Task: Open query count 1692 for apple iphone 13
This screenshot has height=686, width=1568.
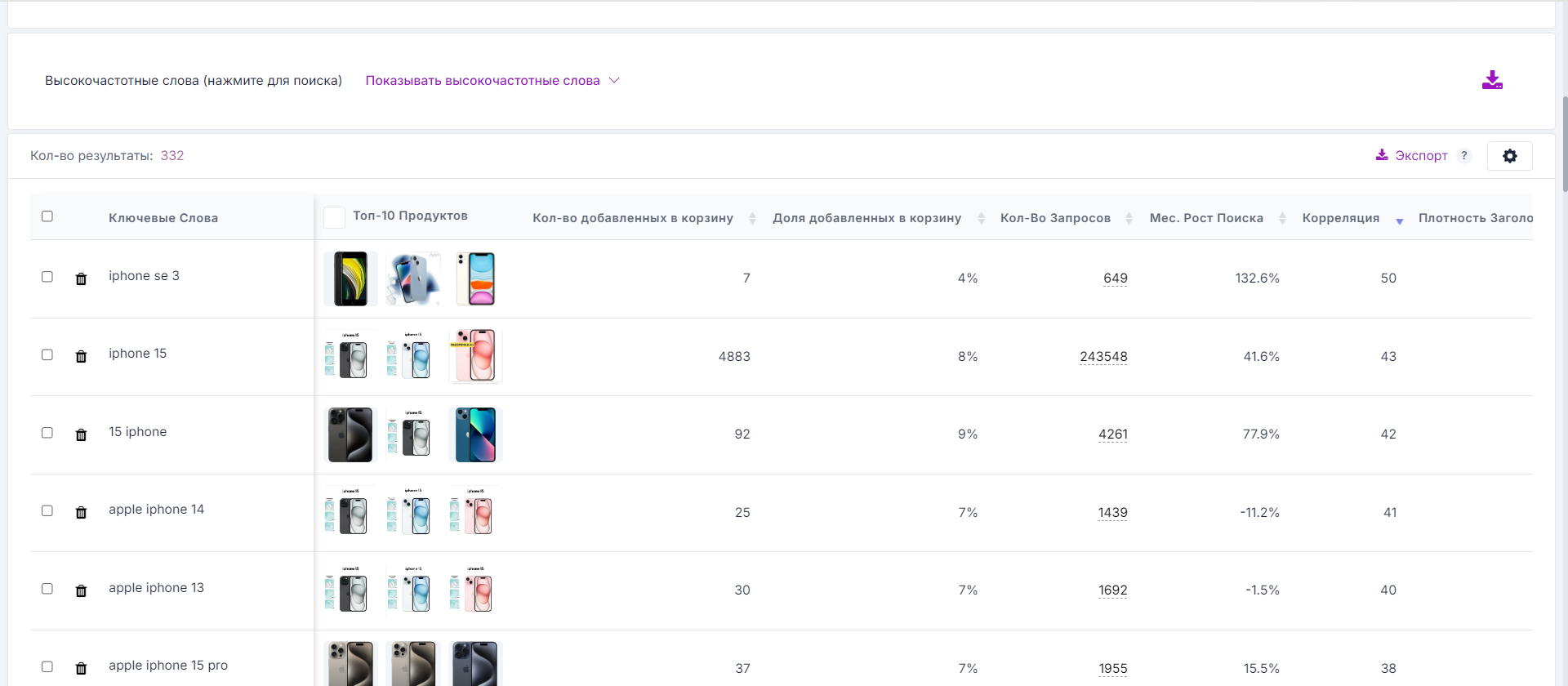Action: (x=1112, y=590)
